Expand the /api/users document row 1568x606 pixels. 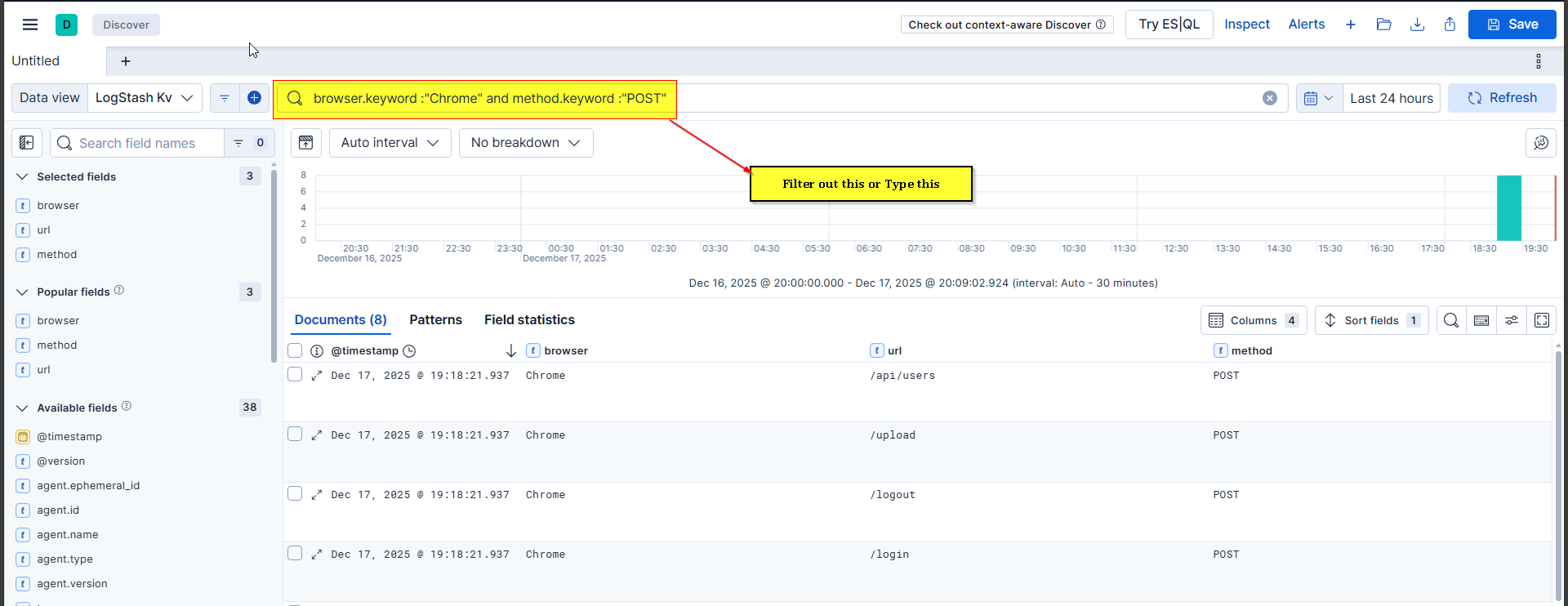(x=317, y=376)
